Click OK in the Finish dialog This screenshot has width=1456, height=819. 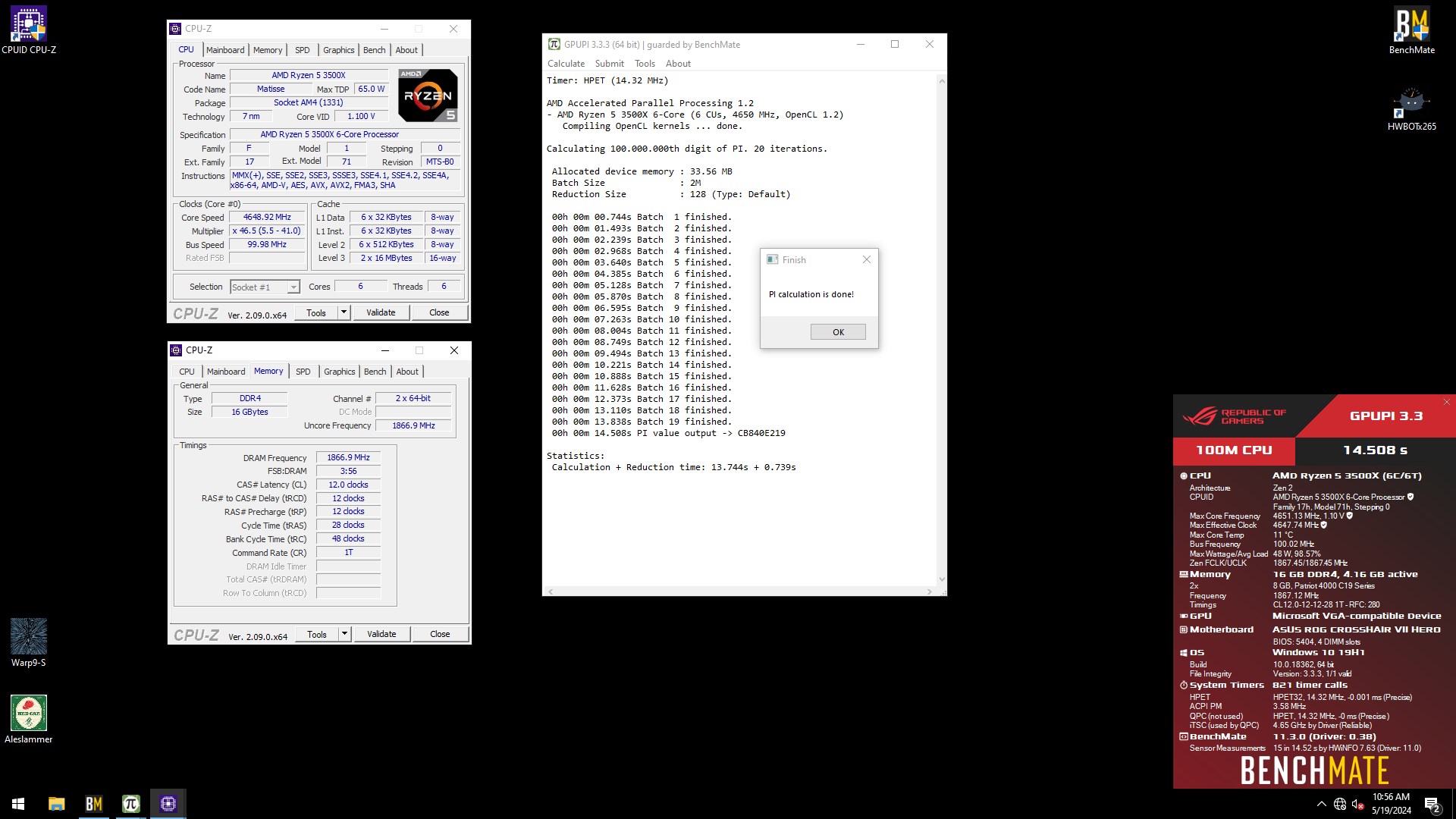pos(838,332)
